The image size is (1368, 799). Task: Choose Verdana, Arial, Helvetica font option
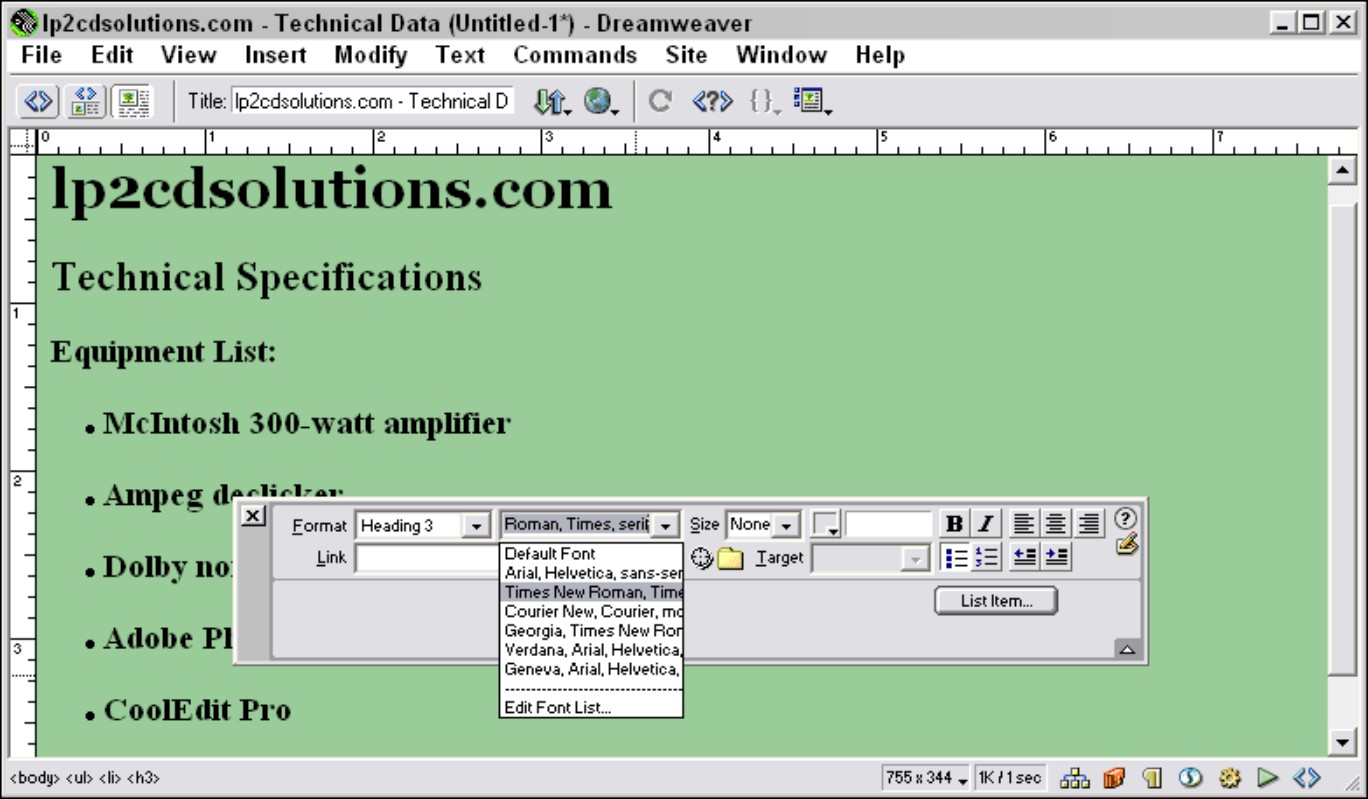(591, 650)
